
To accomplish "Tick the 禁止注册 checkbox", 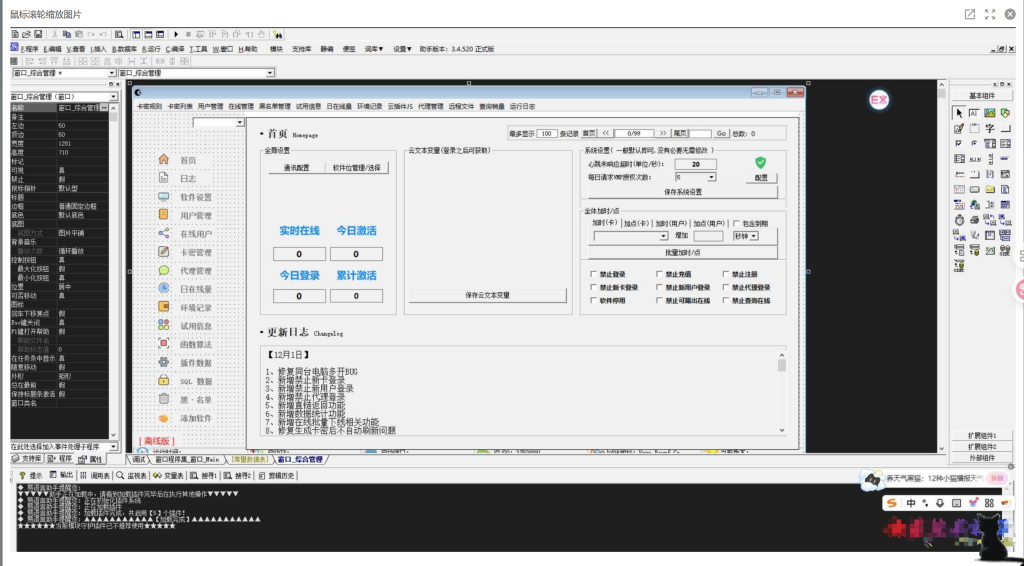I will 725,274.
